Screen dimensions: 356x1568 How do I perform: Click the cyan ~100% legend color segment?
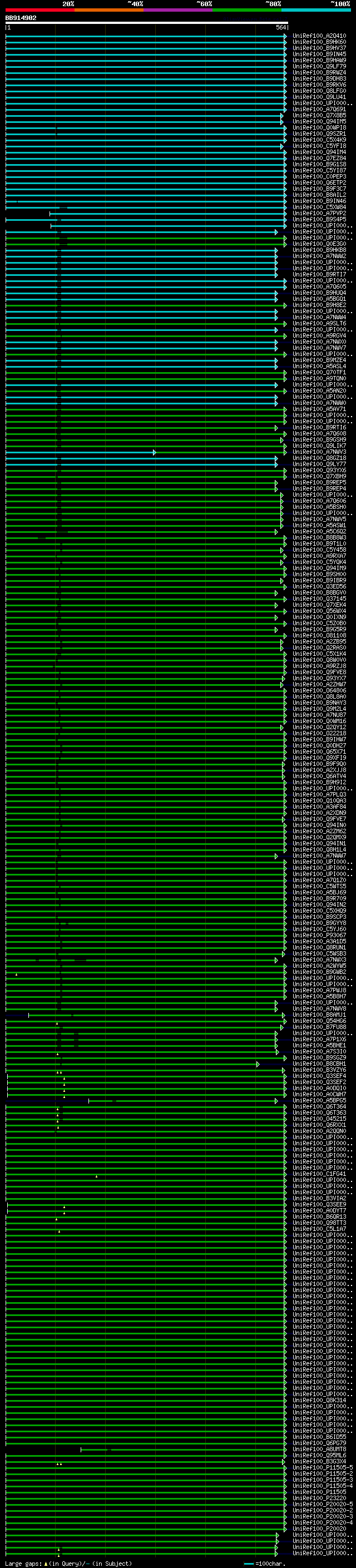[x=316, y=10]
